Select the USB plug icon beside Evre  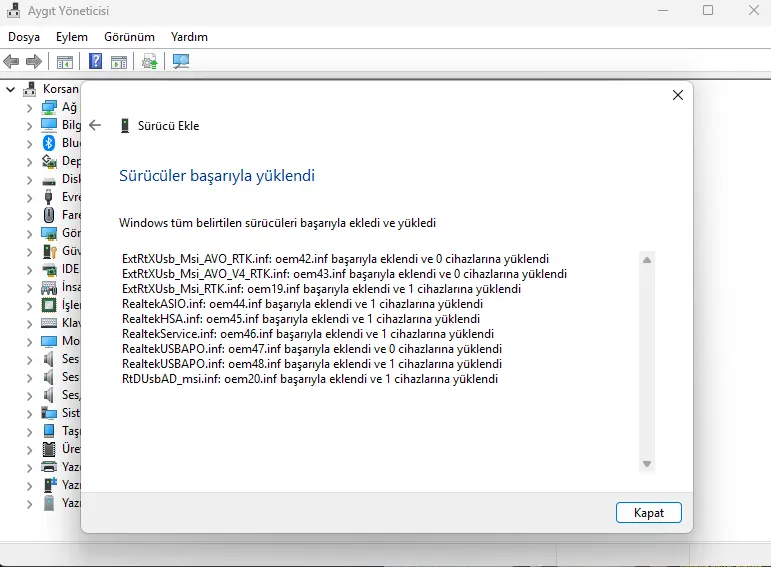tap(49, 197)
